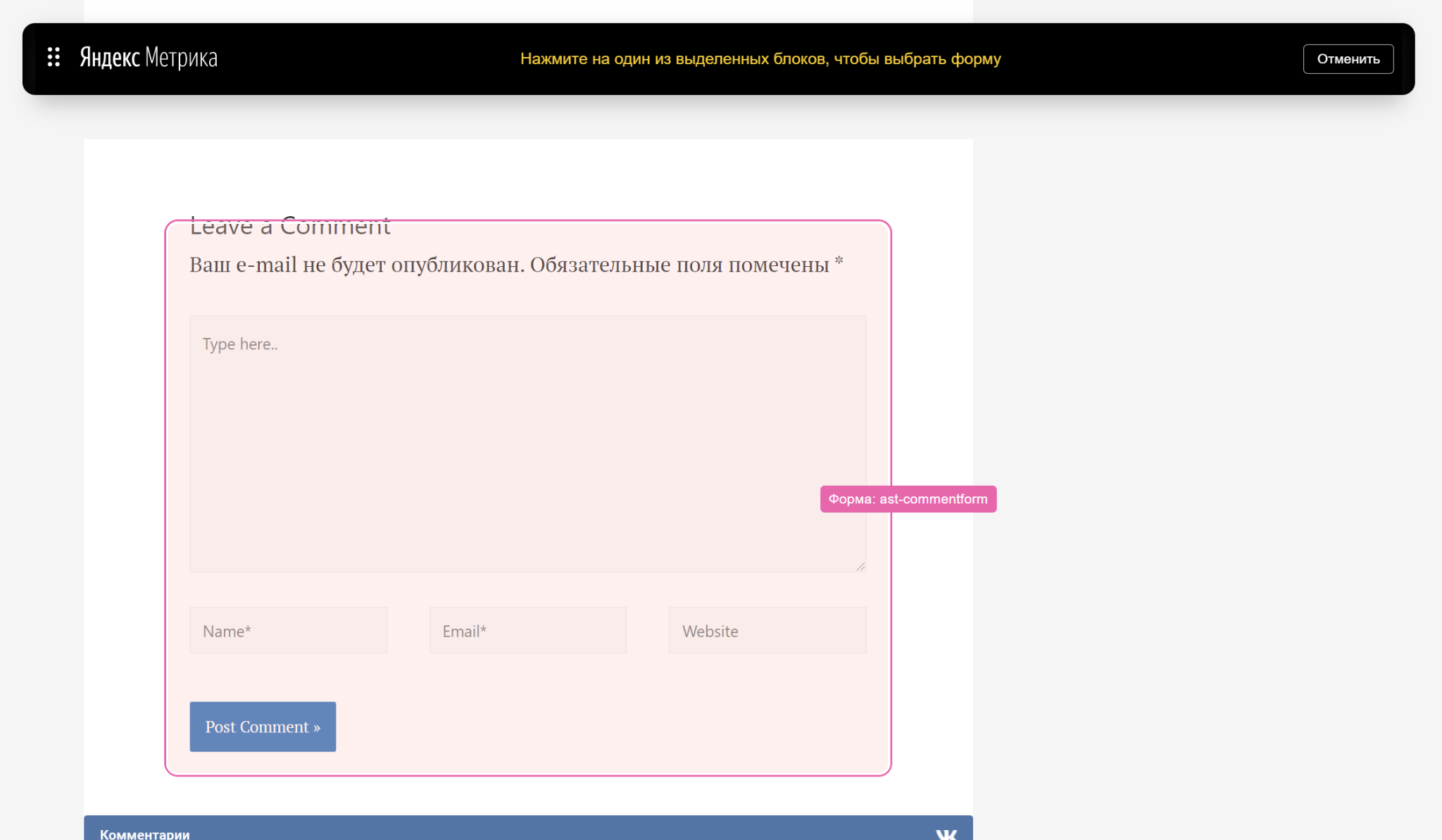Click empty black Metrika toolbar area
Viewport: 1442px width, 840px height.
click(366, 59)
